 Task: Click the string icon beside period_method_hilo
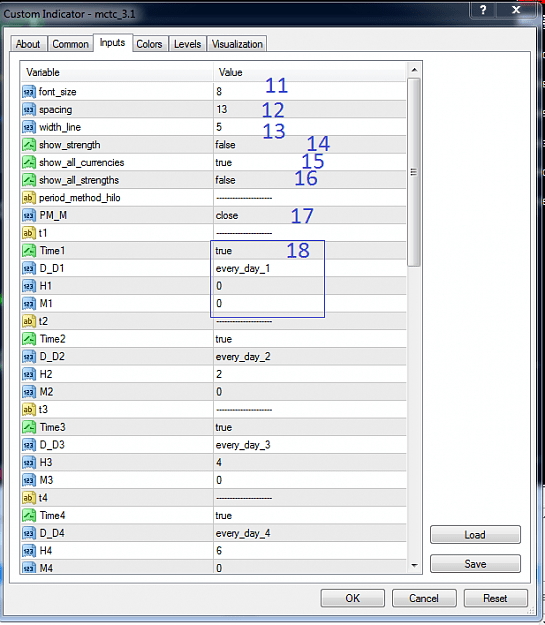29,198
